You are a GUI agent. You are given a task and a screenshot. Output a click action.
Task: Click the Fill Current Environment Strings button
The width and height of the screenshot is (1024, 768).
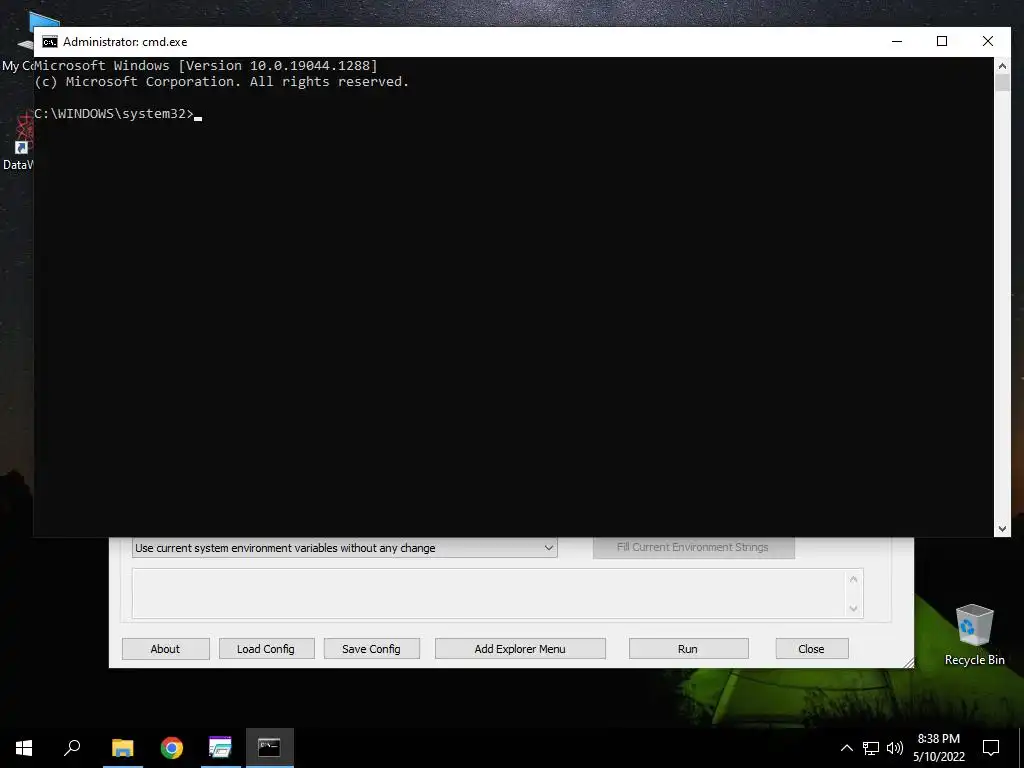694,547
